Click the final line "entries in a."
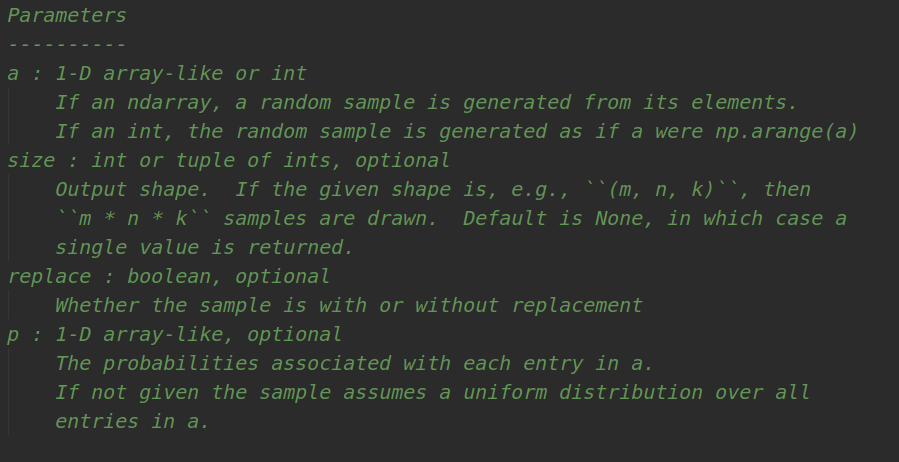Screen dimensions: 899x462 click(x=132, y=422)
